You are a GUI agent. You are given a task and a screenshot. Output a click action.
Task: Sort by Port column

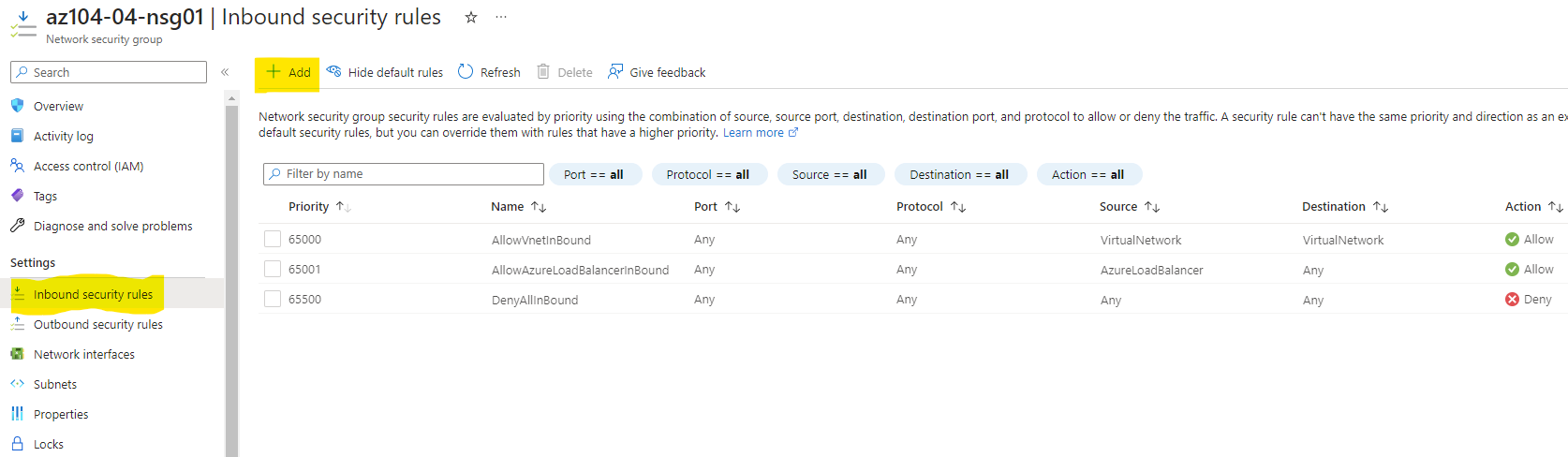point(717,207)
